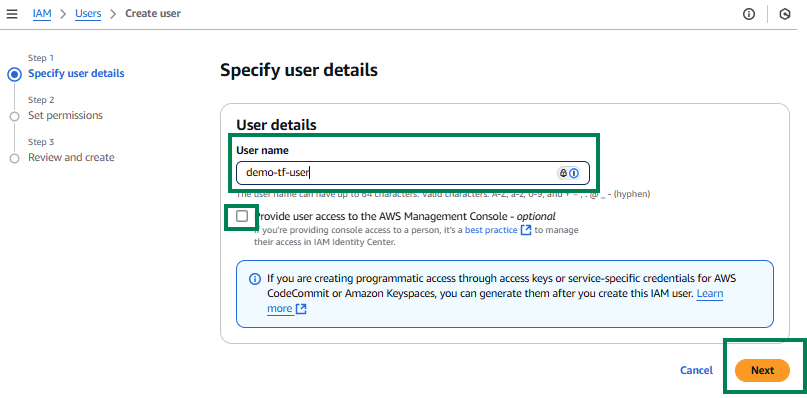The image size is (807, 398).
Task: Click the 'Specify user details' page heading
Action: pos(299,70)
